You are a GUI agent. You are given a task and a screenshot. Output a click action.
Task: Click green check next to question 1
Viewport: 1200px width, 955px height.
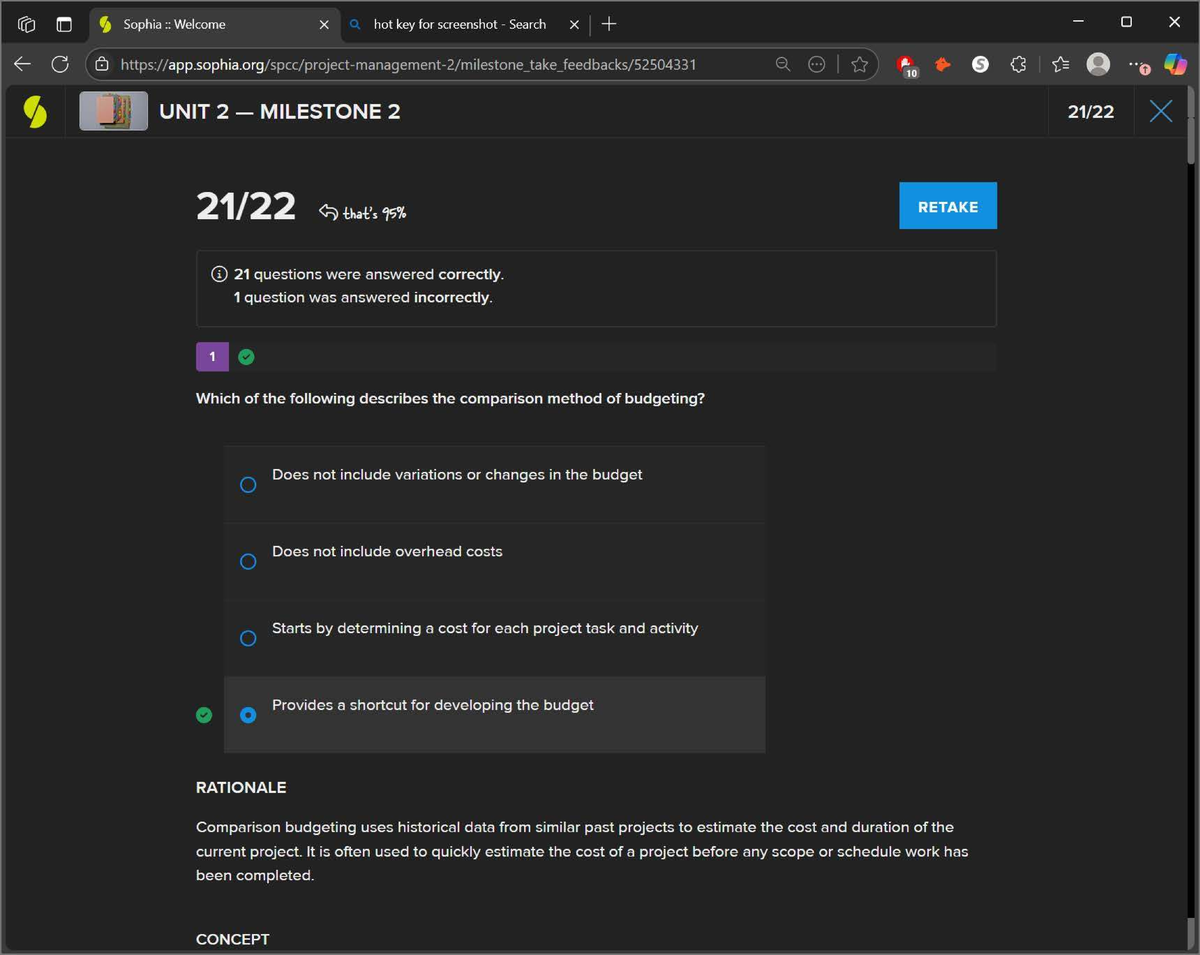click(246, 357)
